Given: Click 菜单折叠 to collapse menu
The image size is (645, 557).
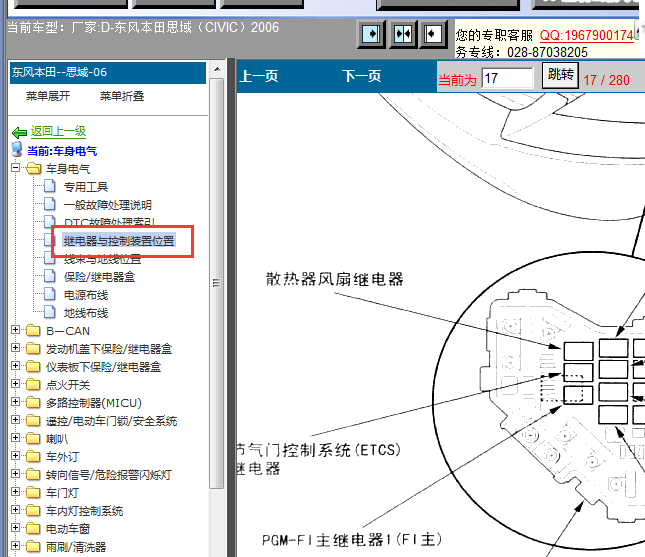Looking at the screenshot, I should [122, 96].
